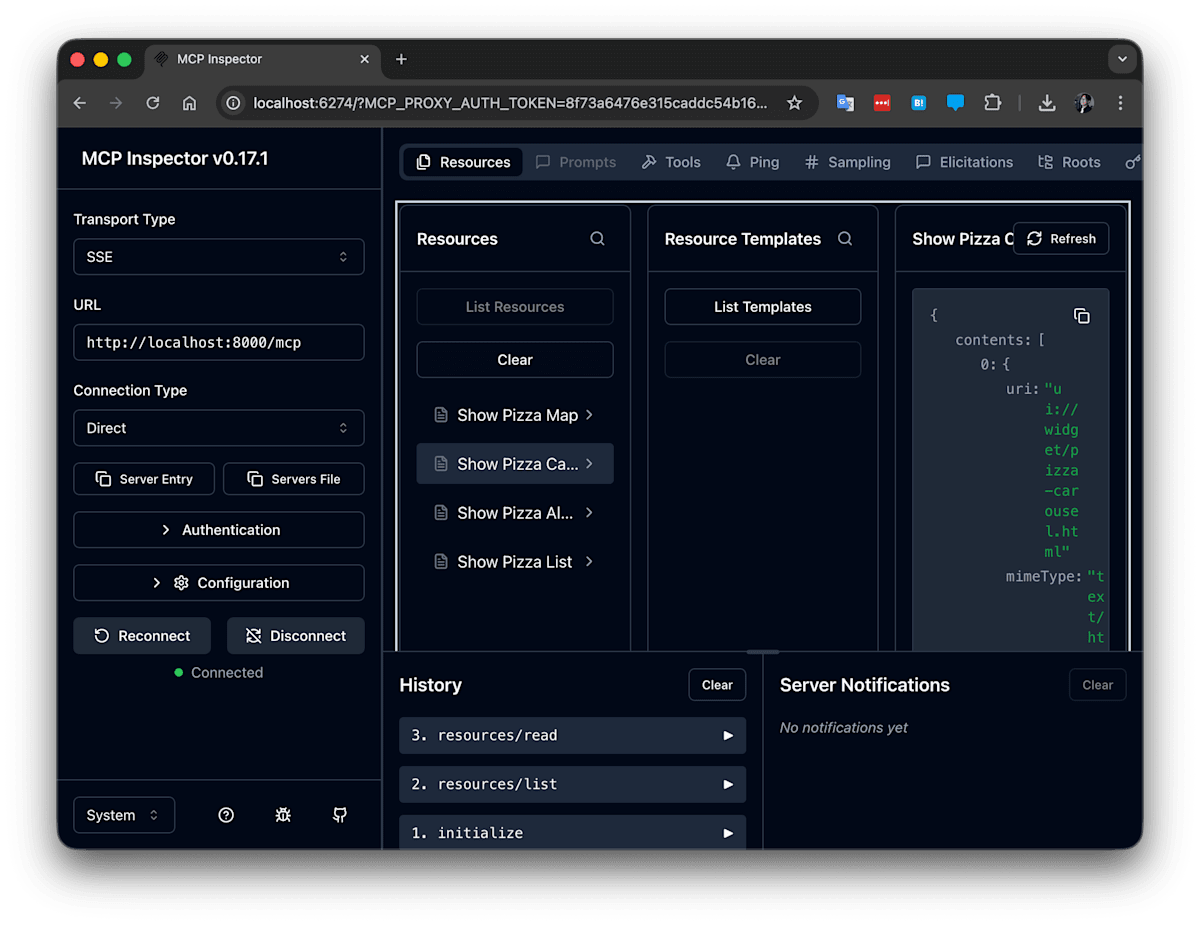Open the GitHub icon in the sidebar
The width and height of the screenshot is (1200, 925).
340,815
